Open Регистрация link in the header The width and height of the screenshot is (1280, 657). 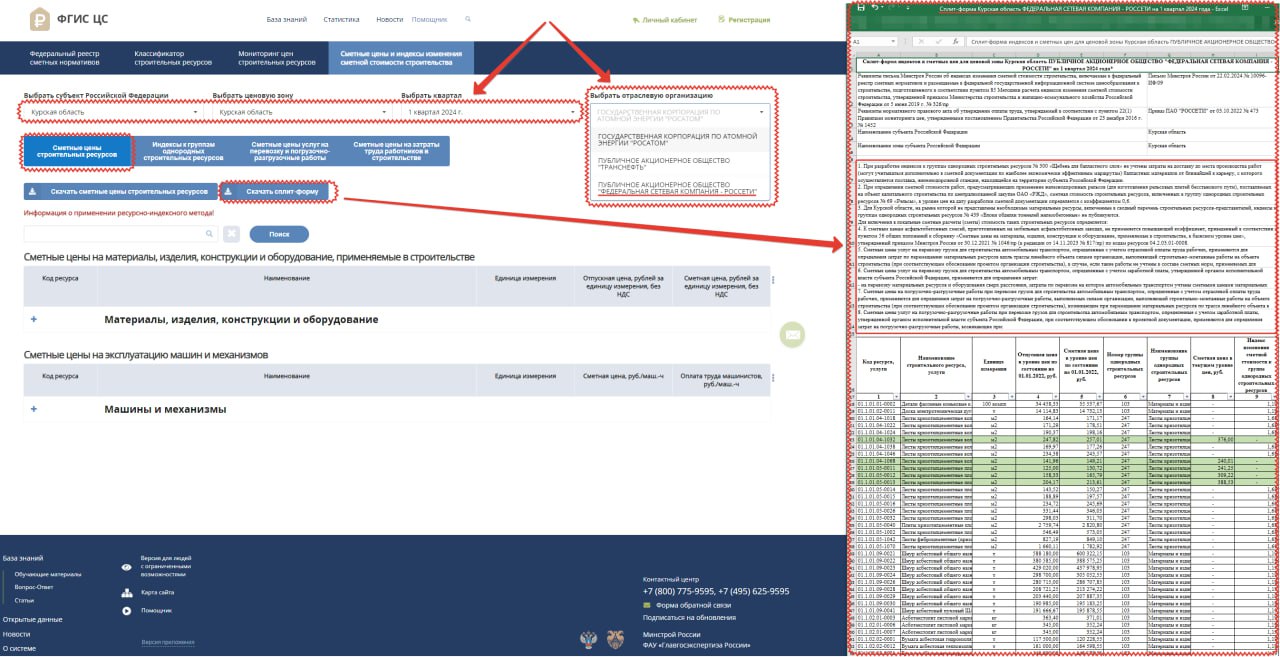[x=744, y=20]
